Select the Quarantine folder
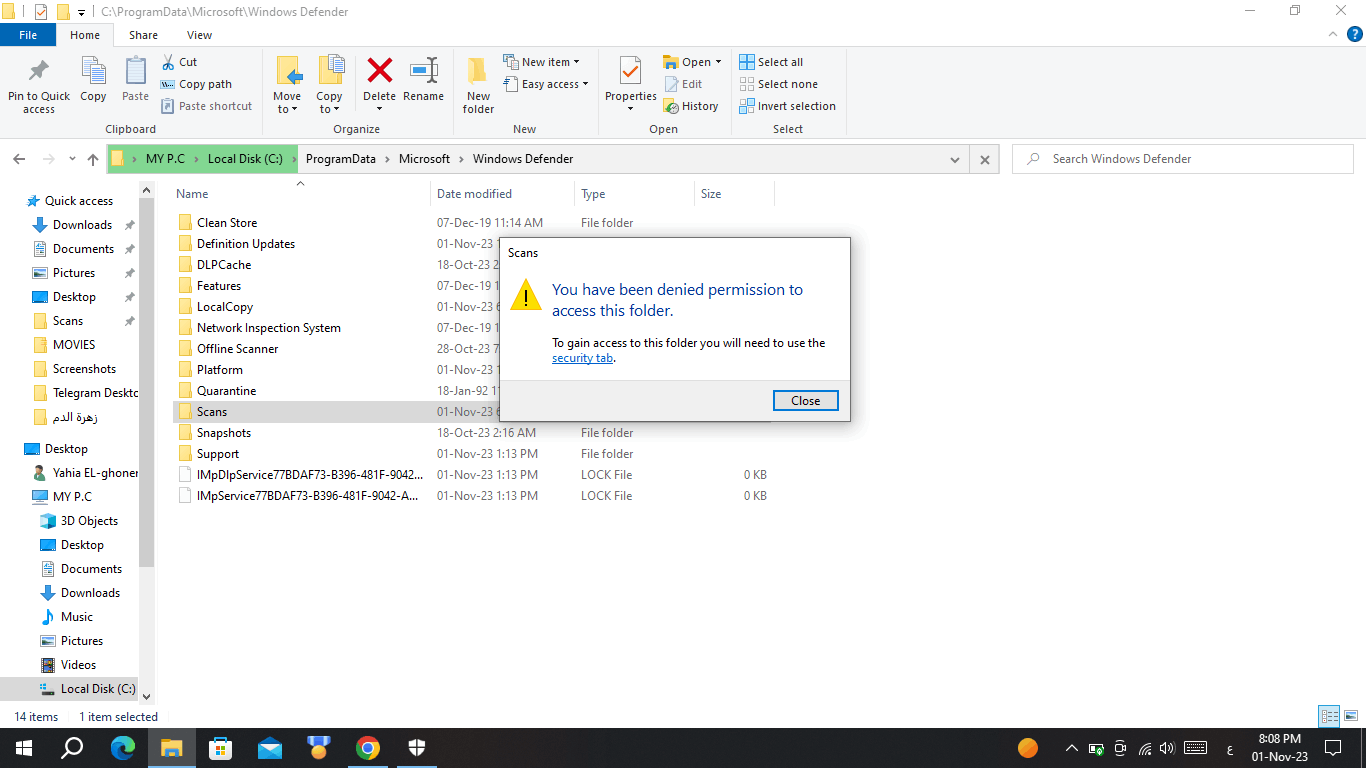1366x768 pixels. (226, 391)
